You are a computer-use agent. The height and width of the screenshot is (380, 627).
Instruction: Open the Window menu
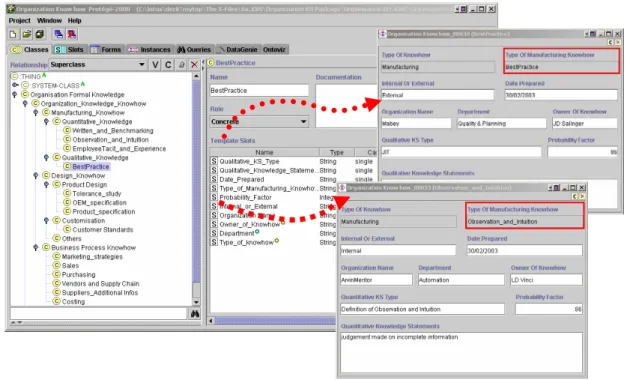click(x=50, y=20)
